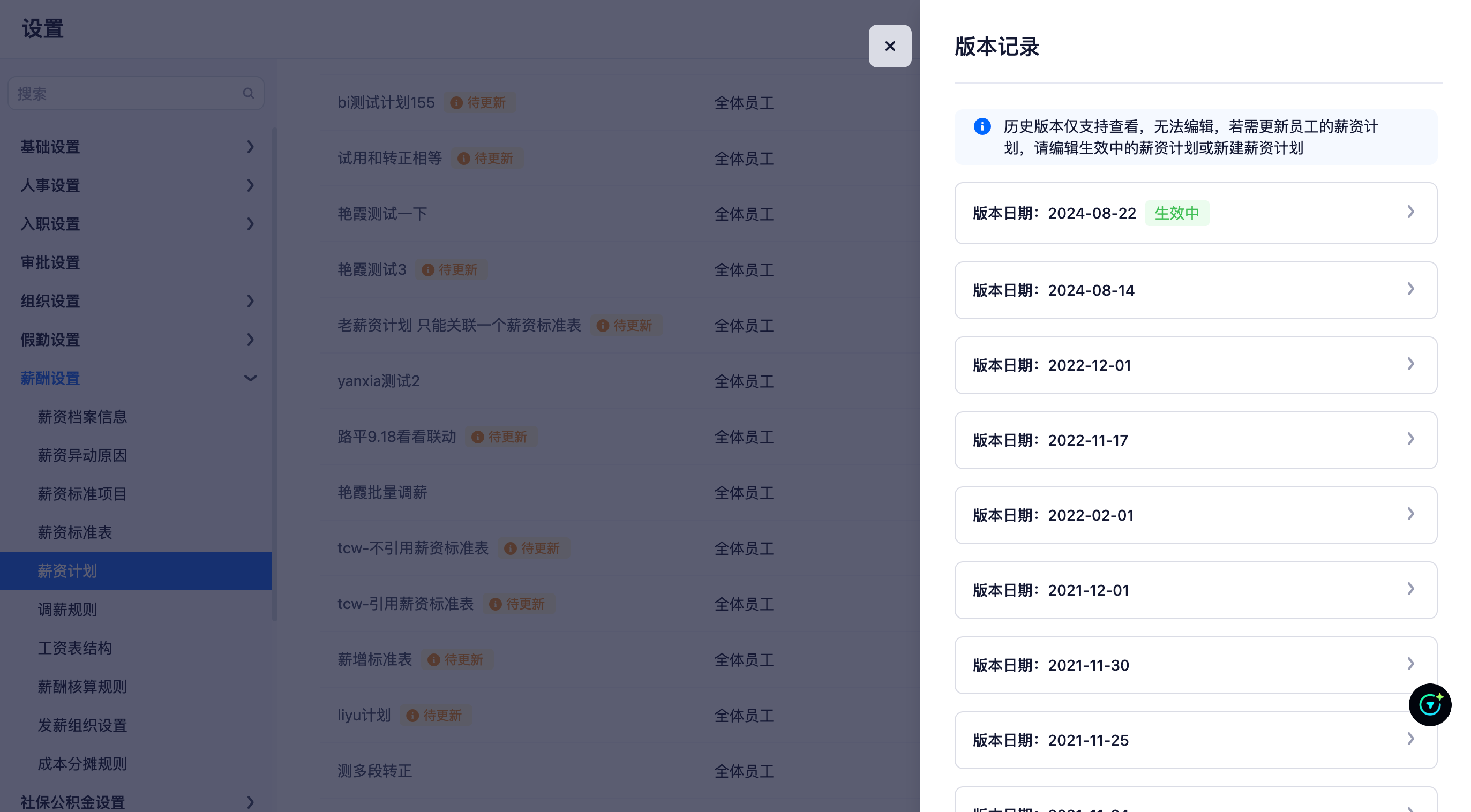Click the search magnifier icon

click(x=249, y=93)
